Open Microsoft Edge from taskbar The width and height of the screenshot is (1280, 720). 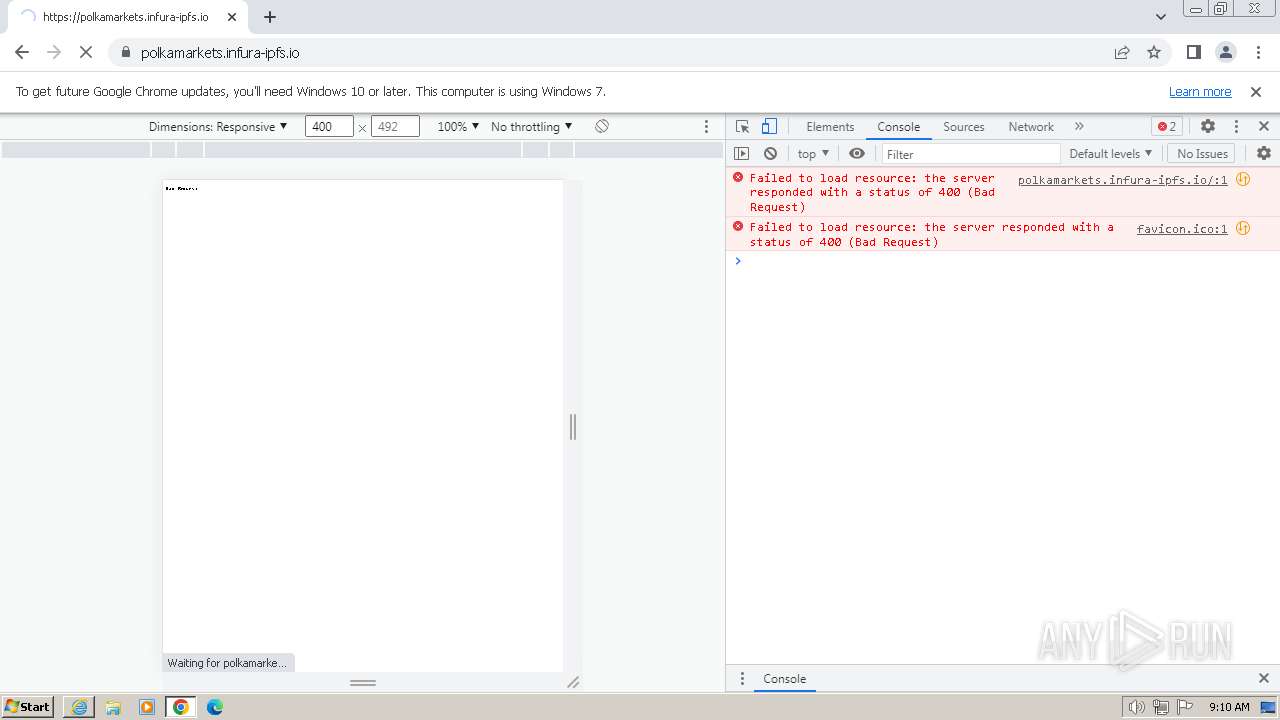[x=215, y=706]
